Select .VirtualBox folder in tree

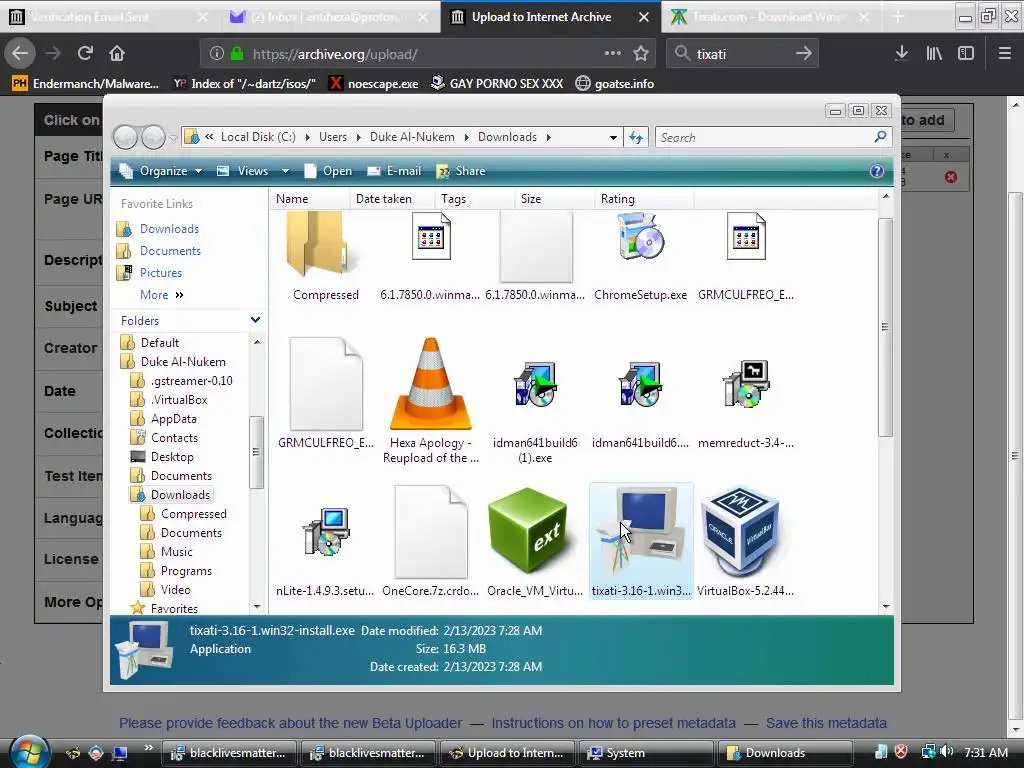coord(178,400)
